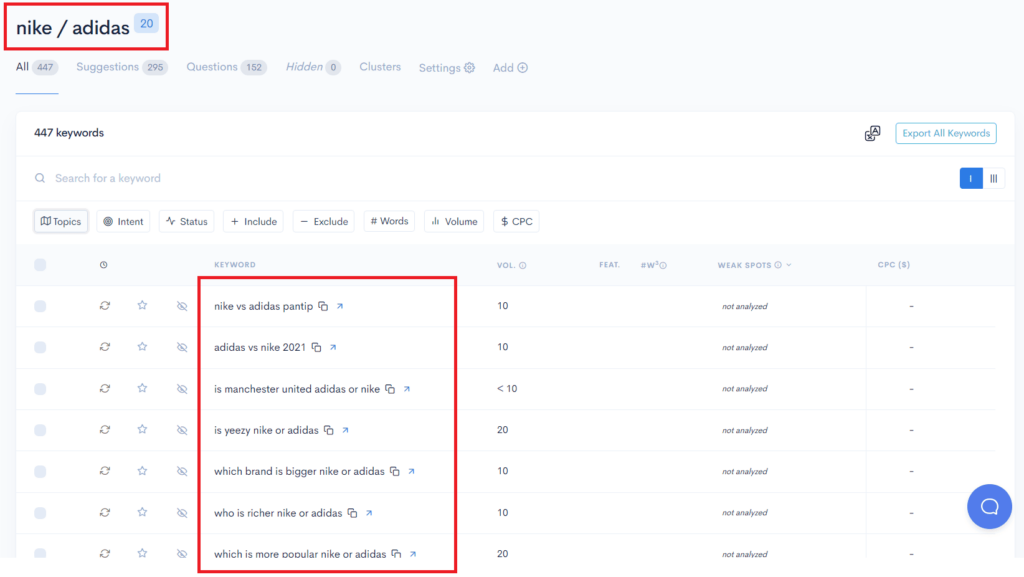This screenshot has width=1024, height=577.
Task: Open the Topics filter panel
Action: pyautogui.click(x=60, y=221)
